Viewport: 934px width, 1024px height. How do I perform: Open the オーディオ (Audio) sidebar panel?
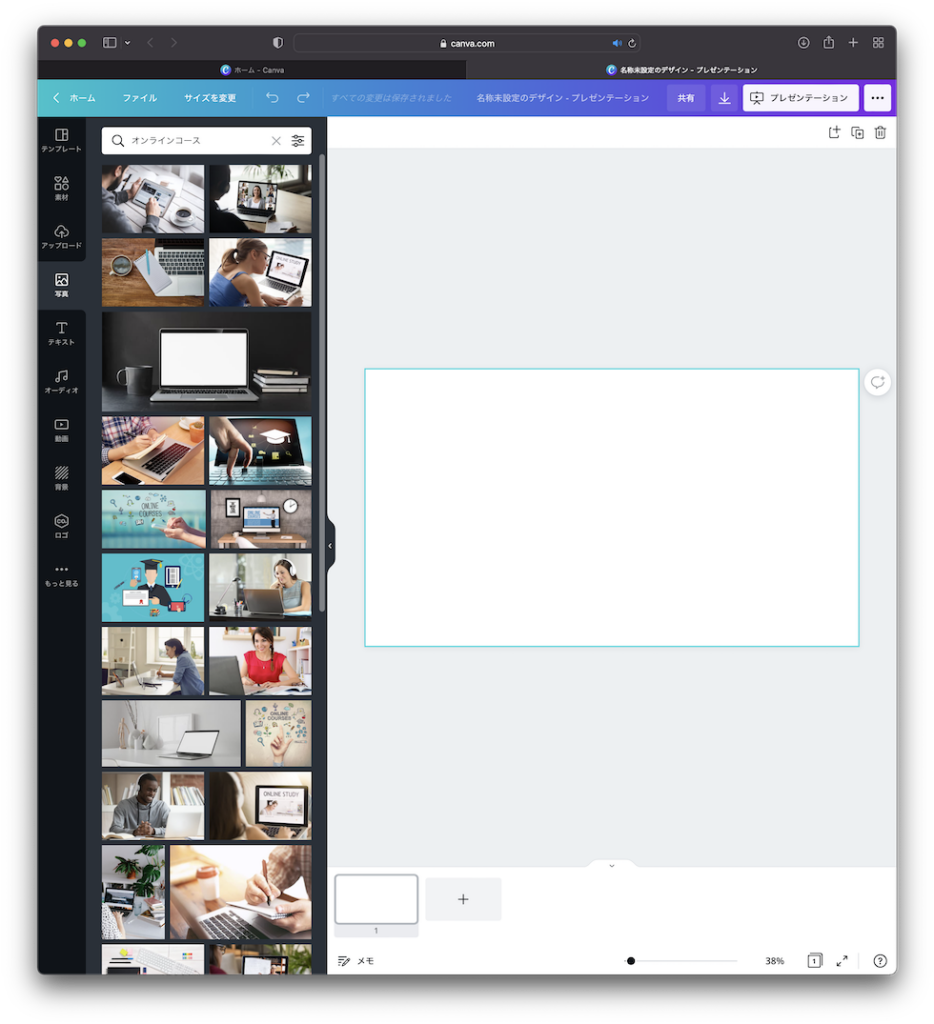(x=61, y=381)
